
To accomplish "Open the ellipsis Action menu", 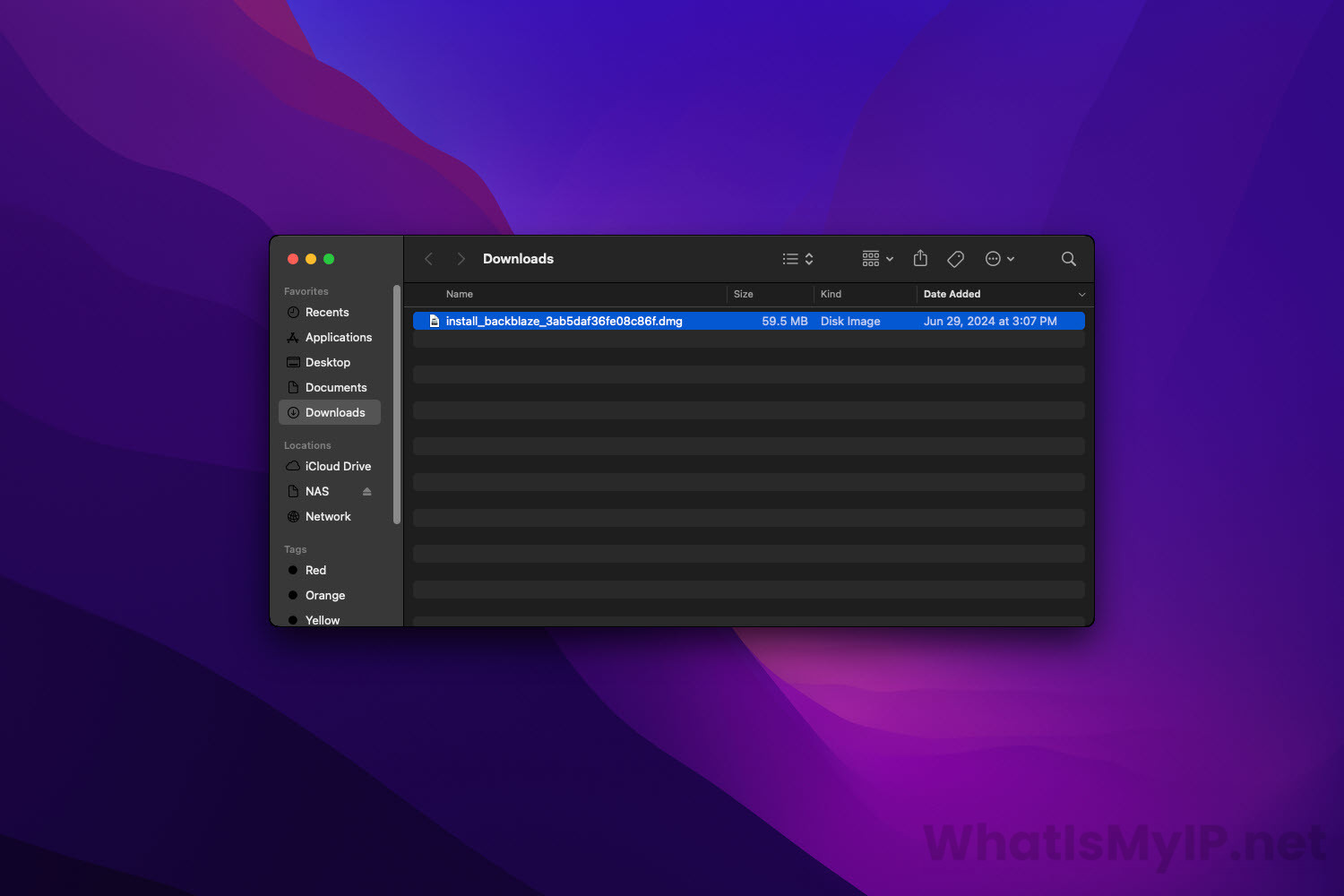I will pos(999,259).
